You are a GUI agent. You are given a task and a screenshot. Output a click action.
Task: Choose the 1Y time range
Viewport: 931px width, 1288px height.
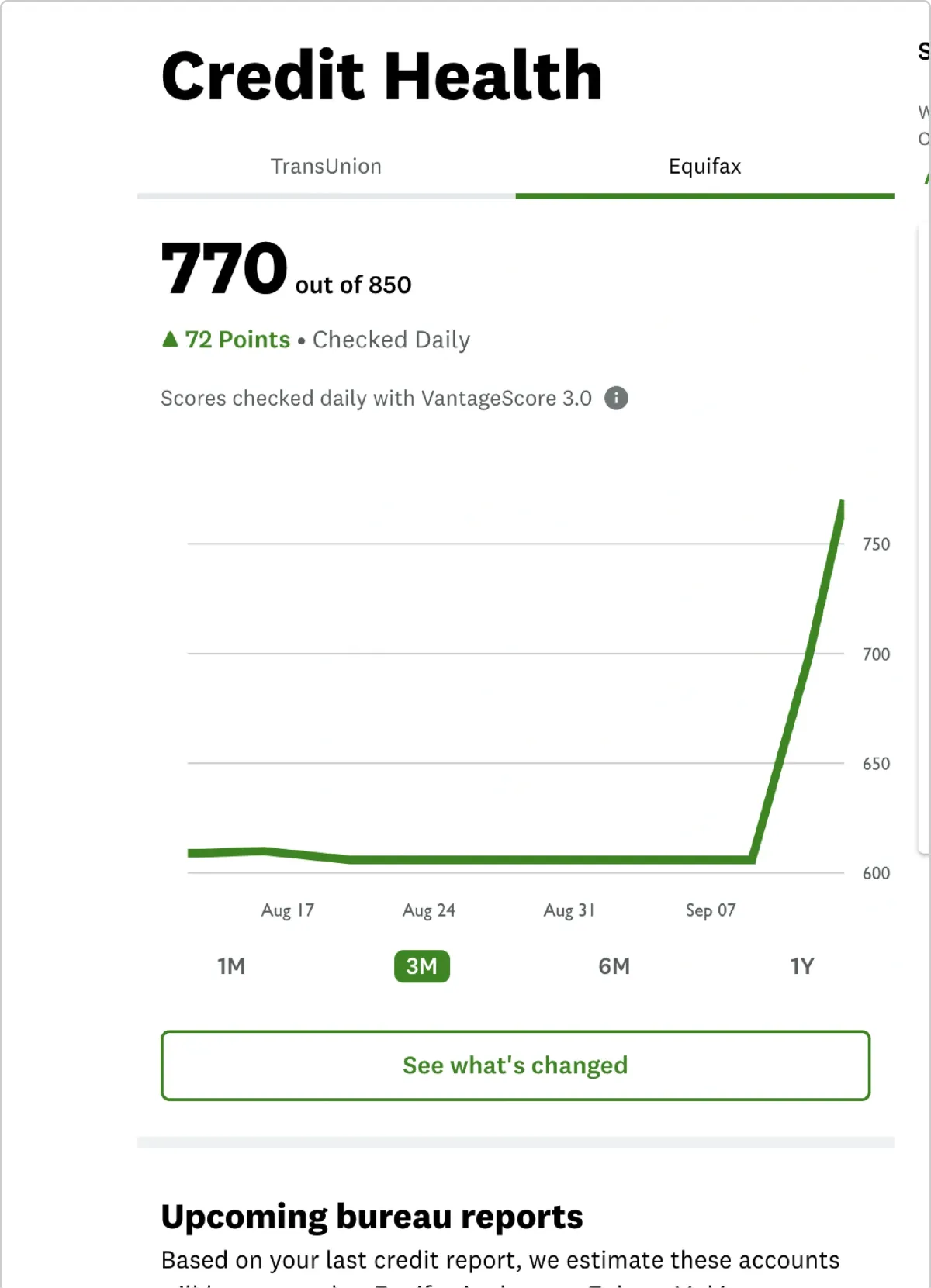coord(802,966)
